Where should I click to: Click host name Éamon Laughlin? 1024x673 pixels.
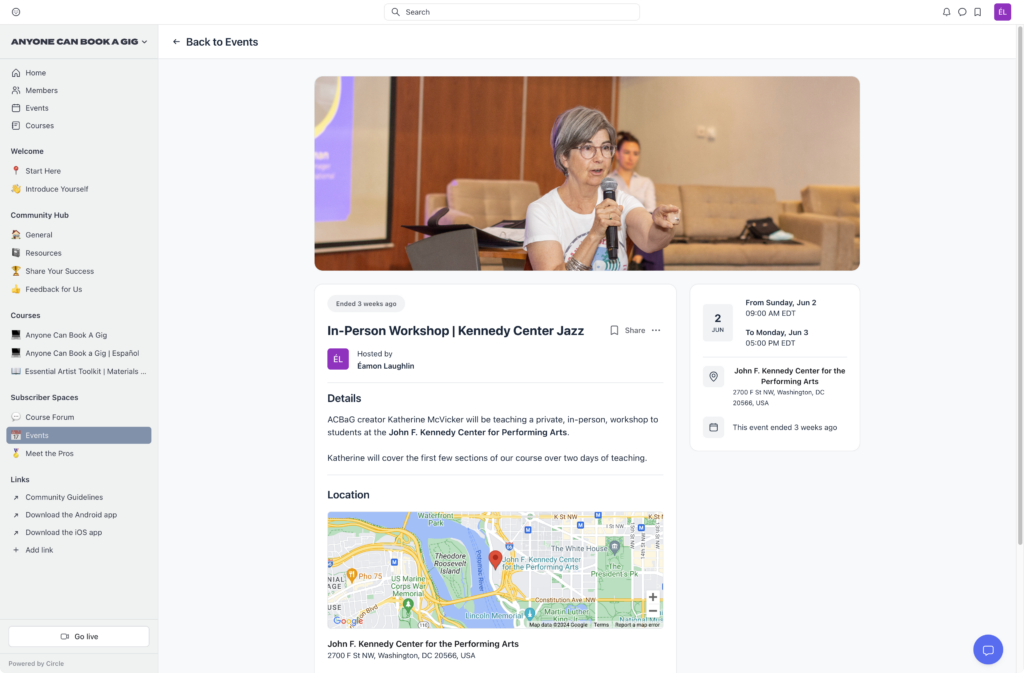point(386,366)
